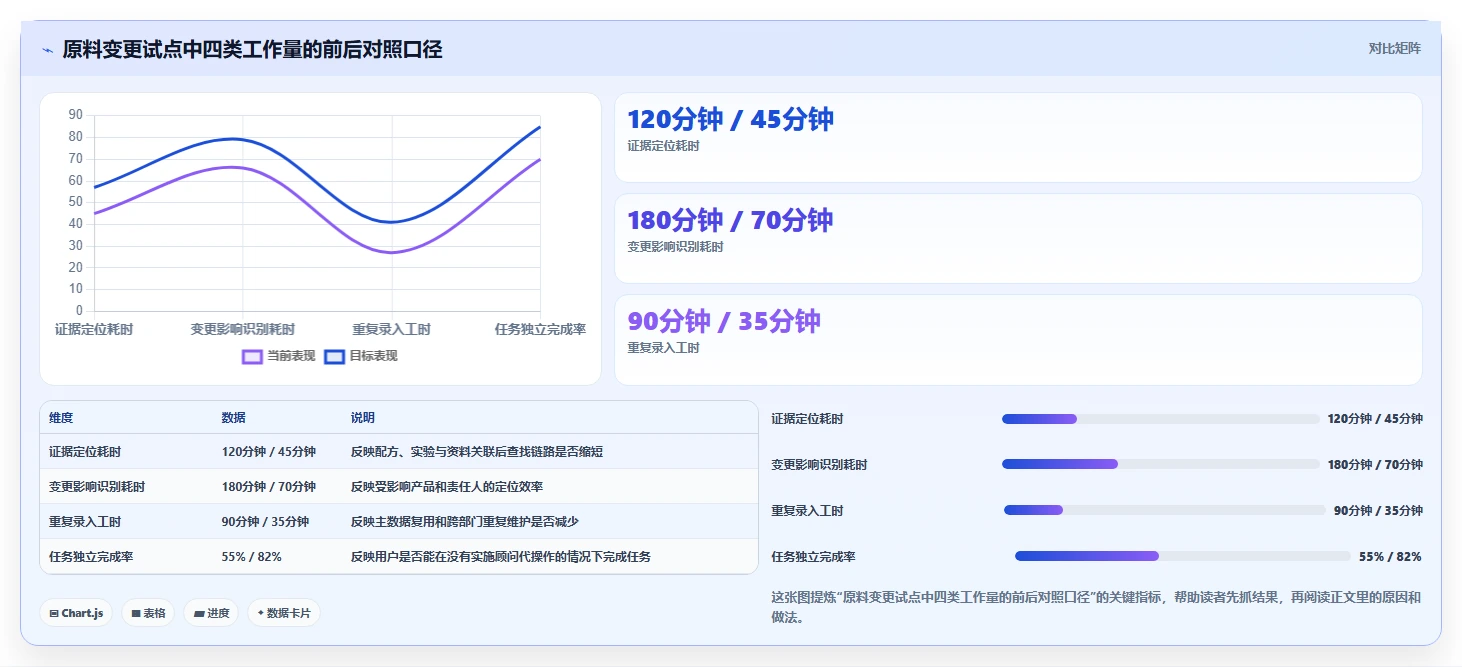
Task: Select the 进度 tag chip
Action: coord(211,613)
